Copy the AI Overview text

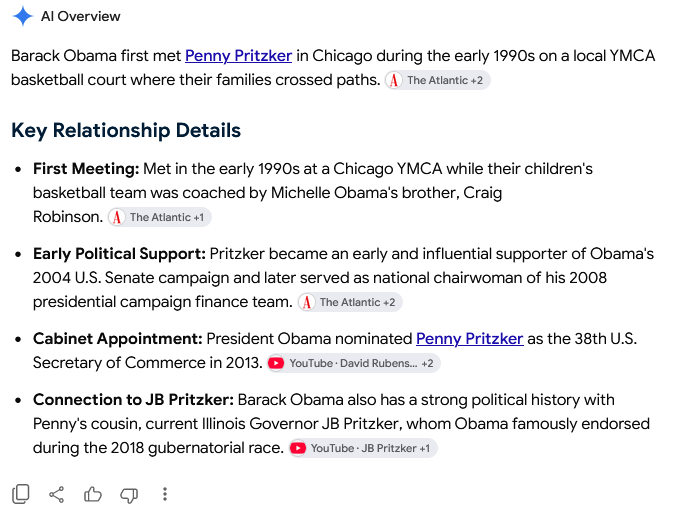tap(21, 494)
